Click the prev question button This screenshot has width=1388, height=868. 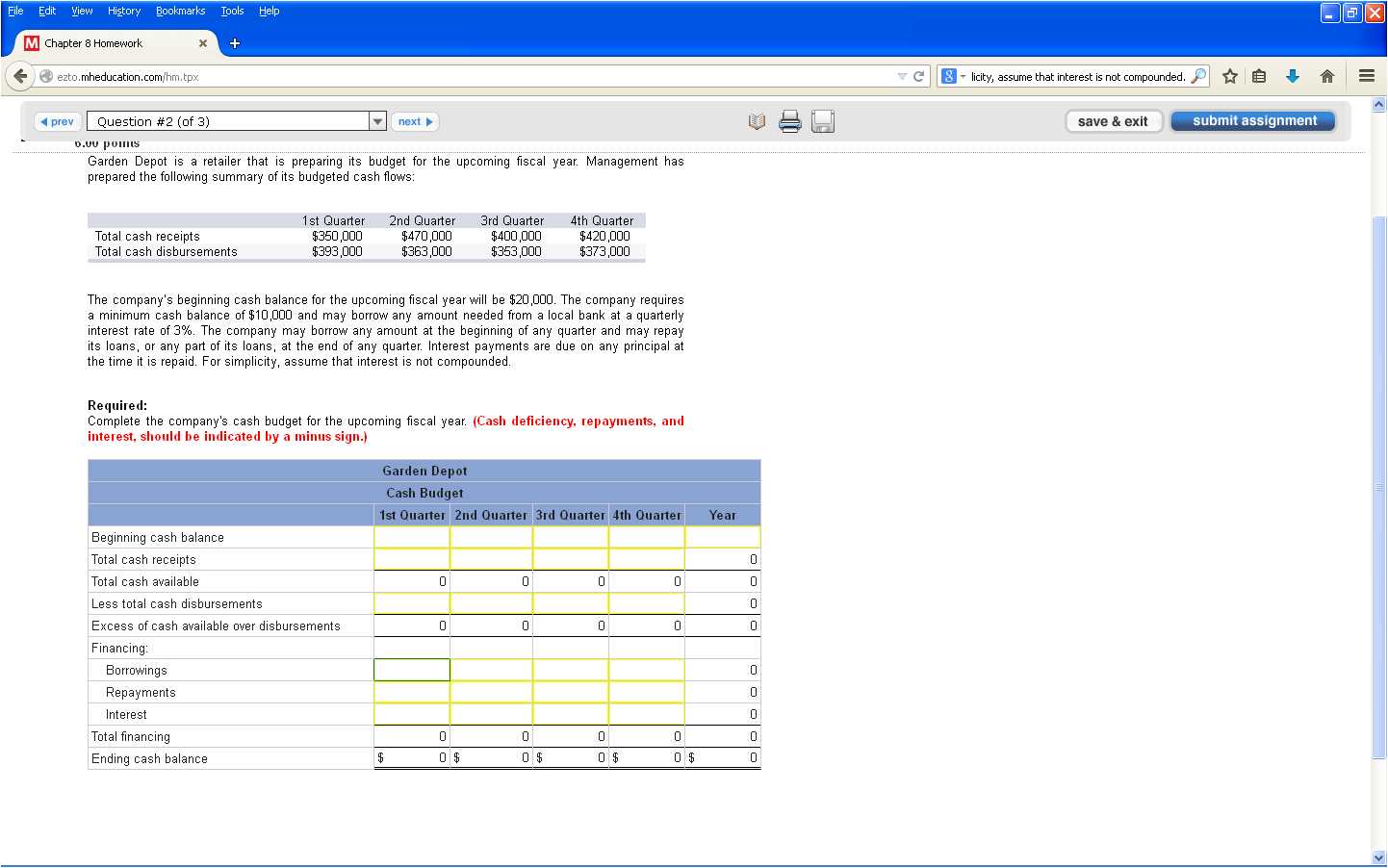point(57,120)
